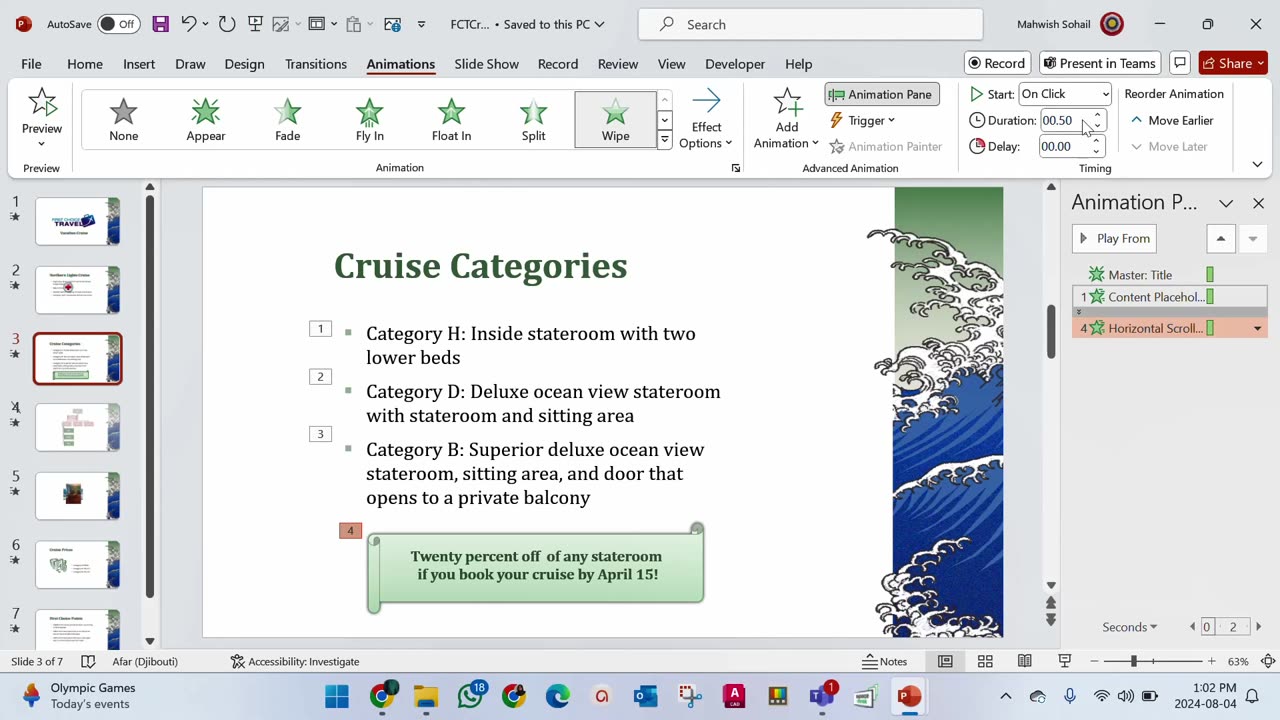Viewport: 1280px width, 720px height.
Task: Collapse the ribbon with chevron
Action: [x=1257, y=164]
